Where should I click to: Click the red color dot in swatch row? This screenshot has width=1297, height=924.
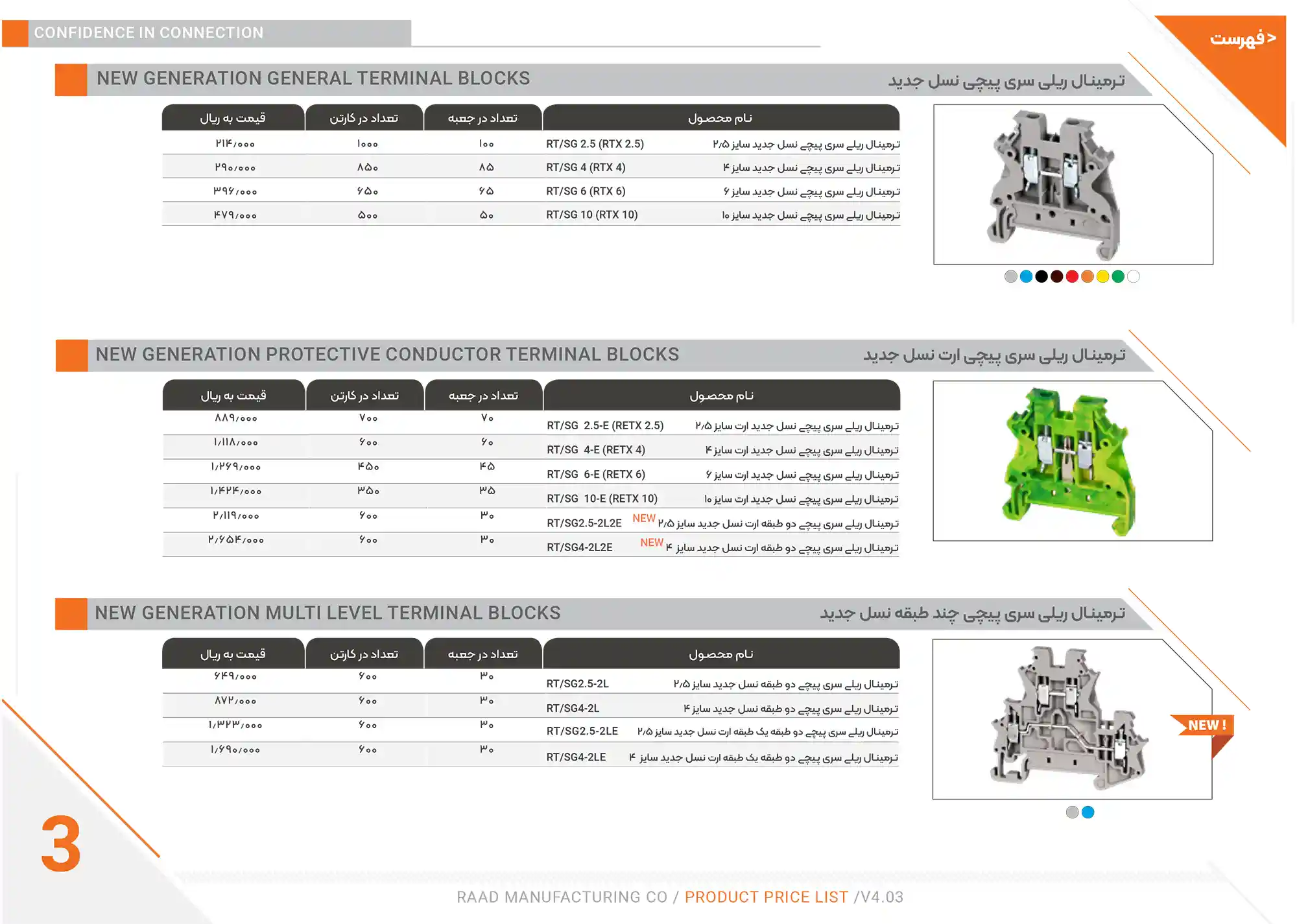tap(1072, 276)
